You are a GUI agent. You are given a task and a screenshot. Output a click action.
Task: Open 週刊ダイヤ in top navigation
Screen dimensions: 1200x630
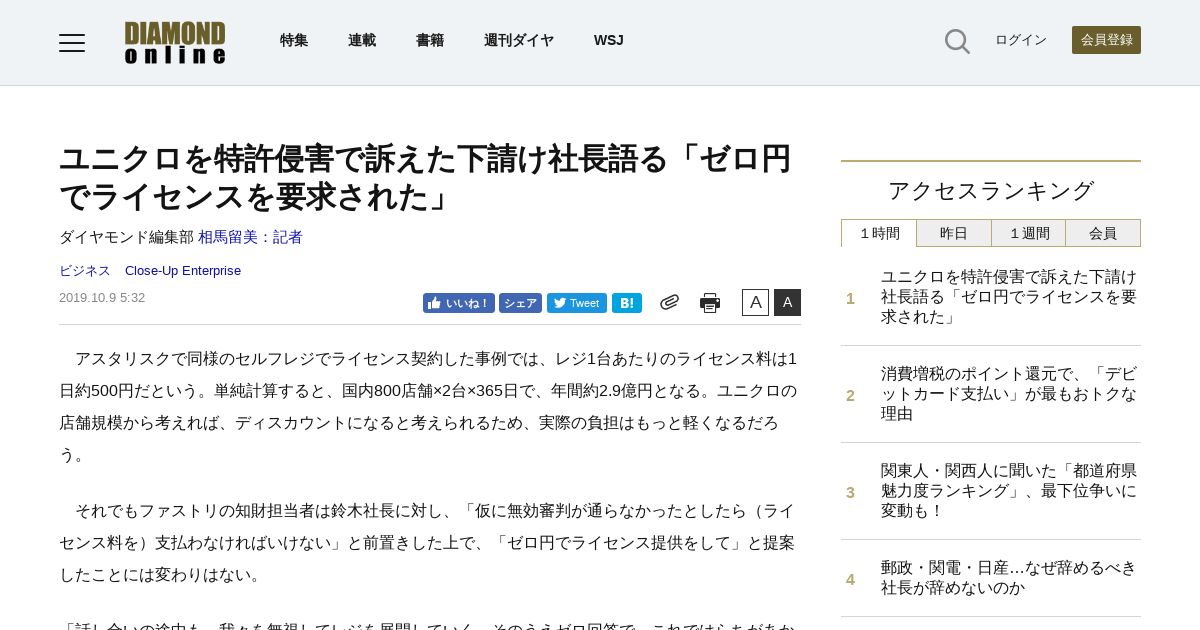pos(519,40)
